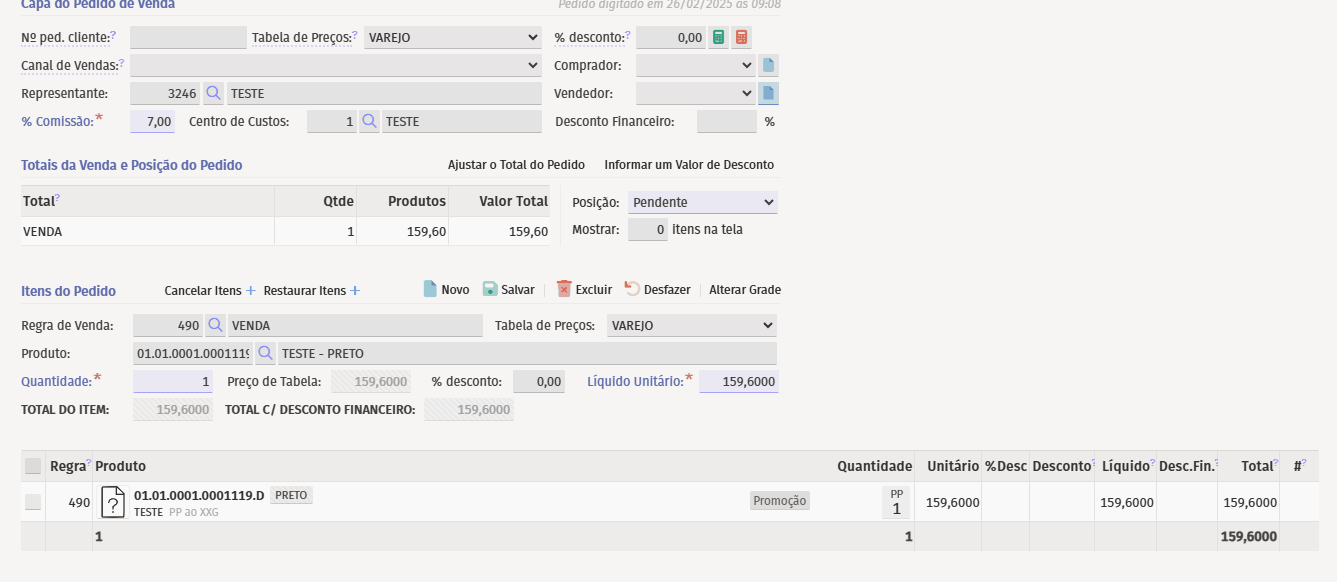
Task: Click Novo to add a new item
Action: pyautogui.click(x=446, y=290)
